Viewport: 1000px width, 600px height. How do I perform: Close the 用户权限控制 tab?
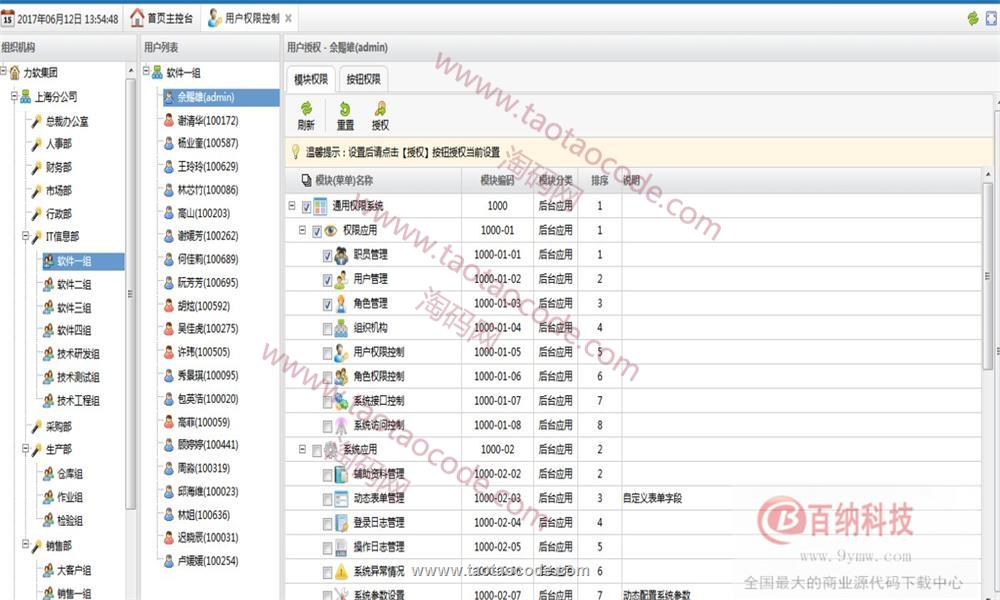289,18
